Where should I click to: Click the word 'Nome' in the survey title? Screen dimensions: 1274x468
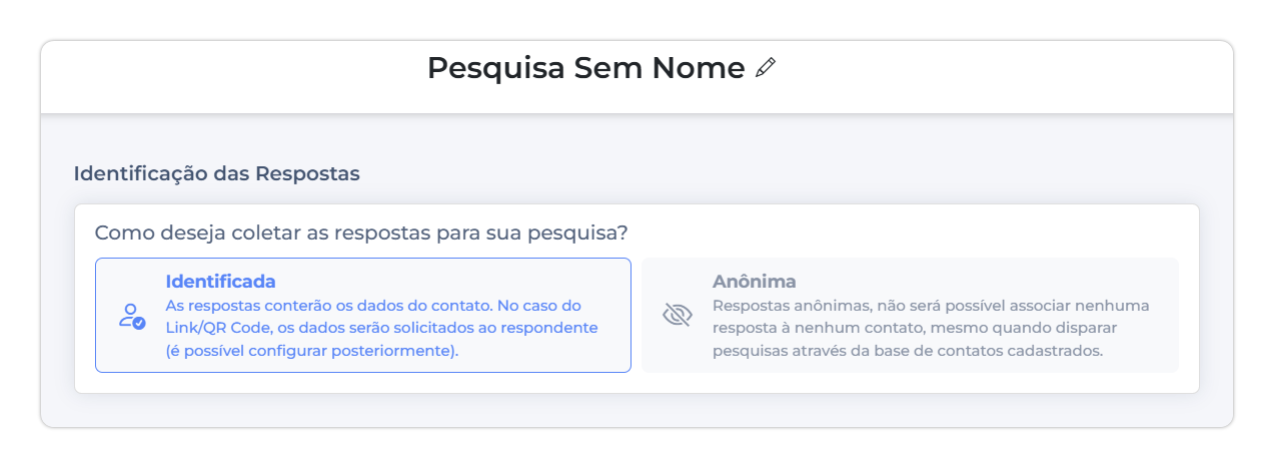pyautogui.click(x=698, y=68)
